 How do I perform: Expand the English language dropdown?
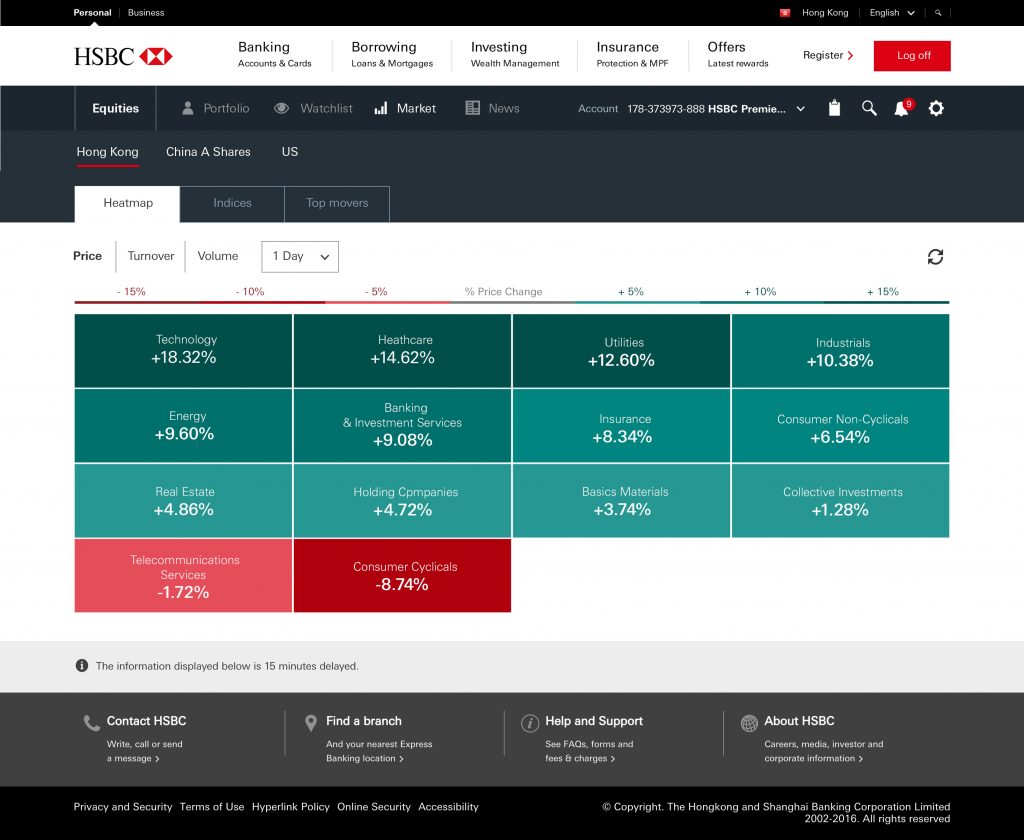click(x=892, y=13)
